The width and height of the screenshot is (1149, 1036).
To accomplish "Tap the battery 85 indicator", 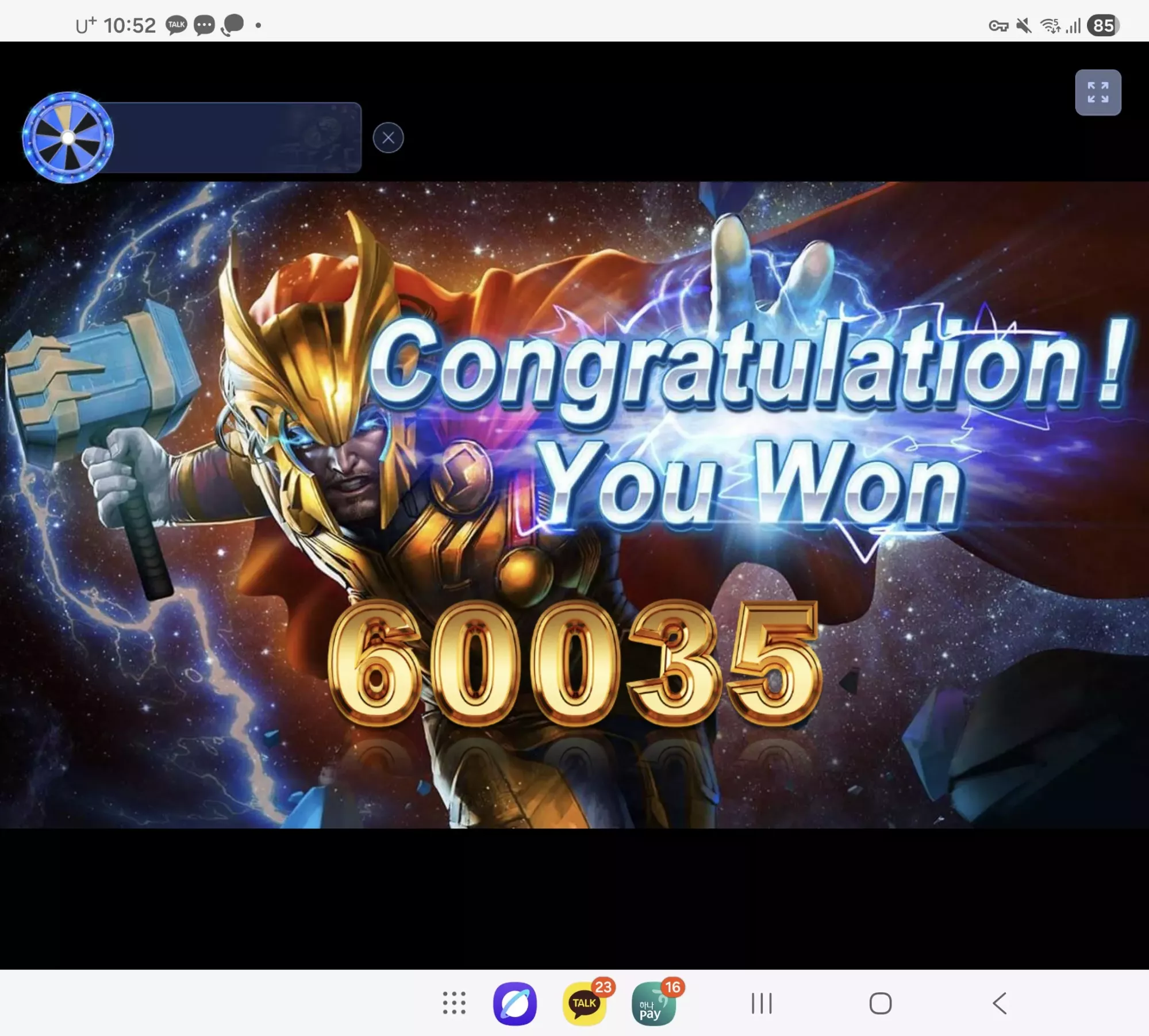I will 1103,25.
